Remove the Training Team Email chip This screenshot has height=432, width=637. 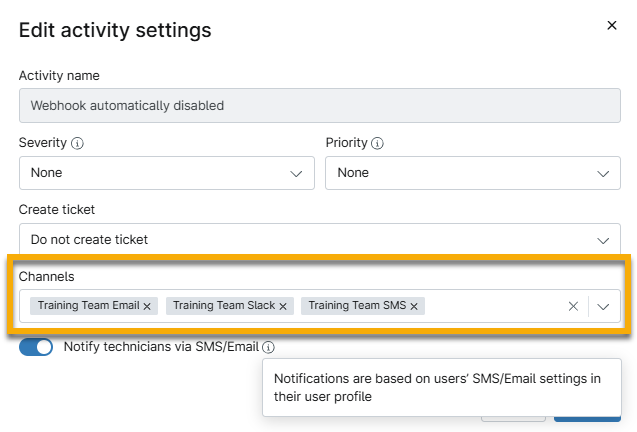147,306
